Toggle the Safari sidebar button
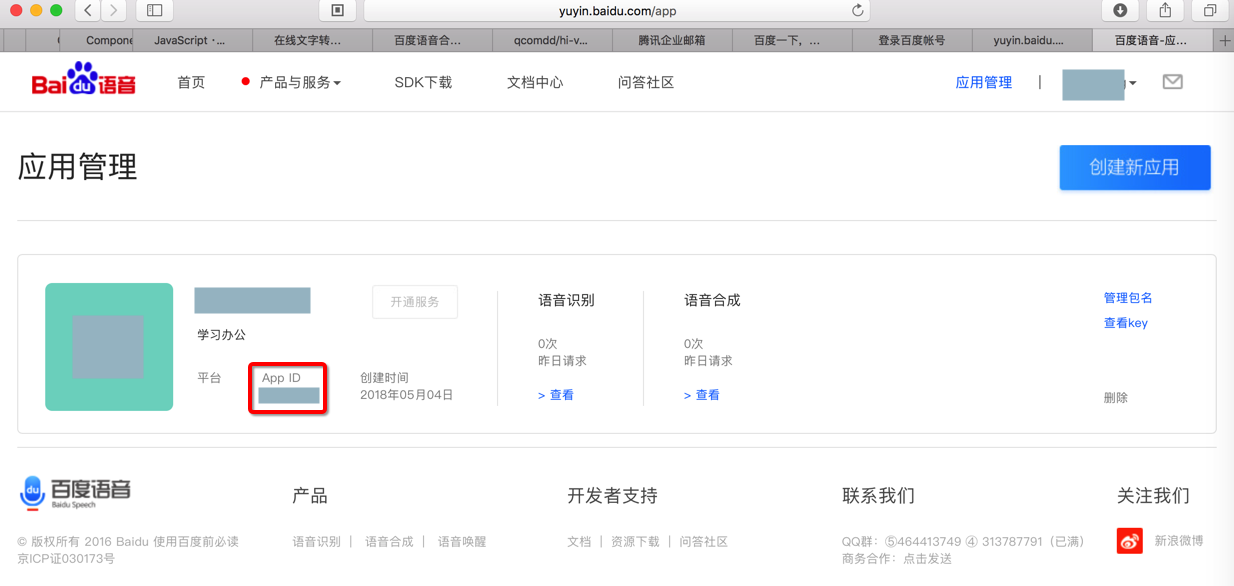Image resolution: width=1234 pixels, height=586 pixels. [x=154, y=10]
